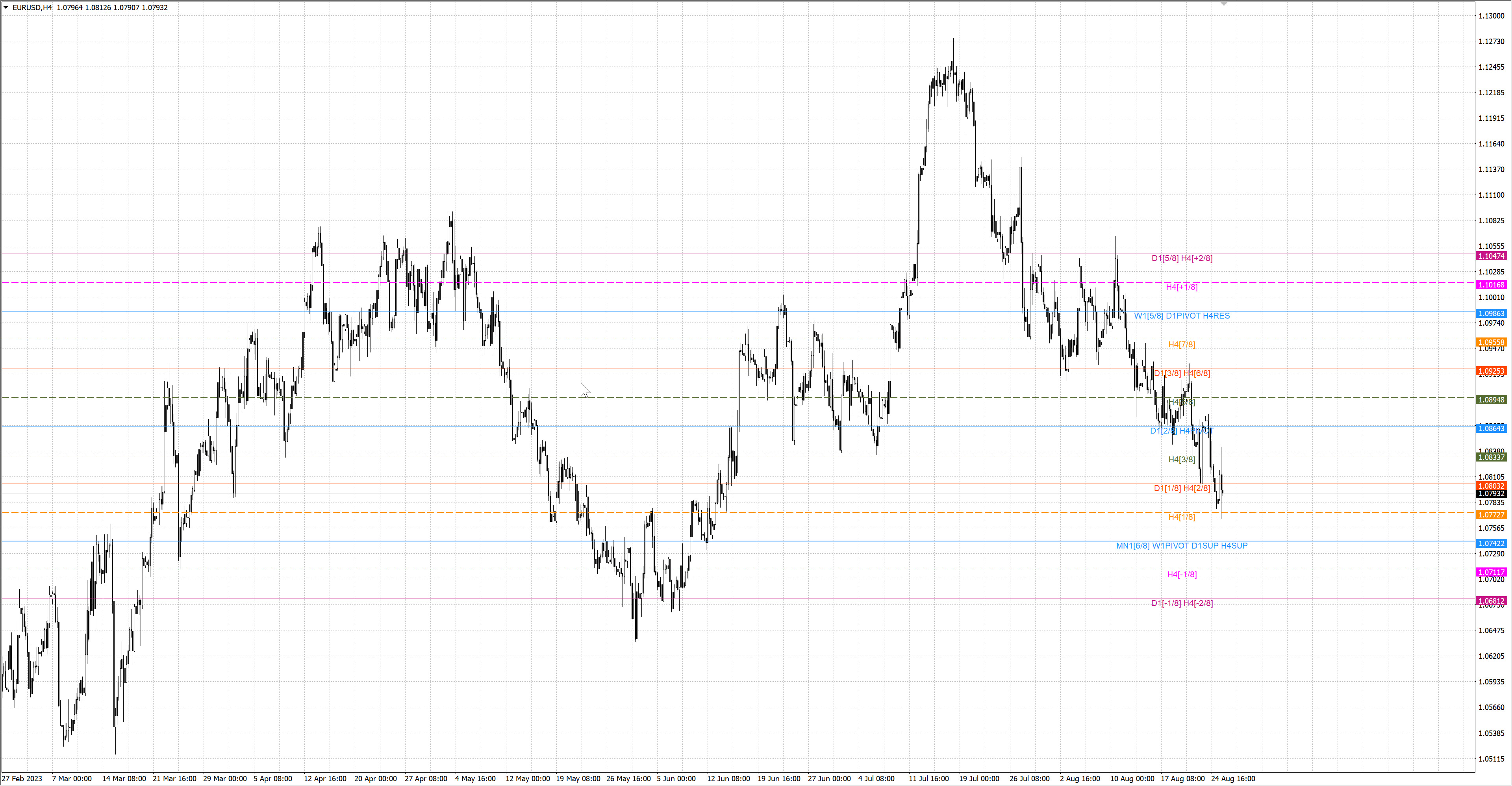Click the pink 1.07117 price tag
The image size is (1512, 786).
[1491, 572]
